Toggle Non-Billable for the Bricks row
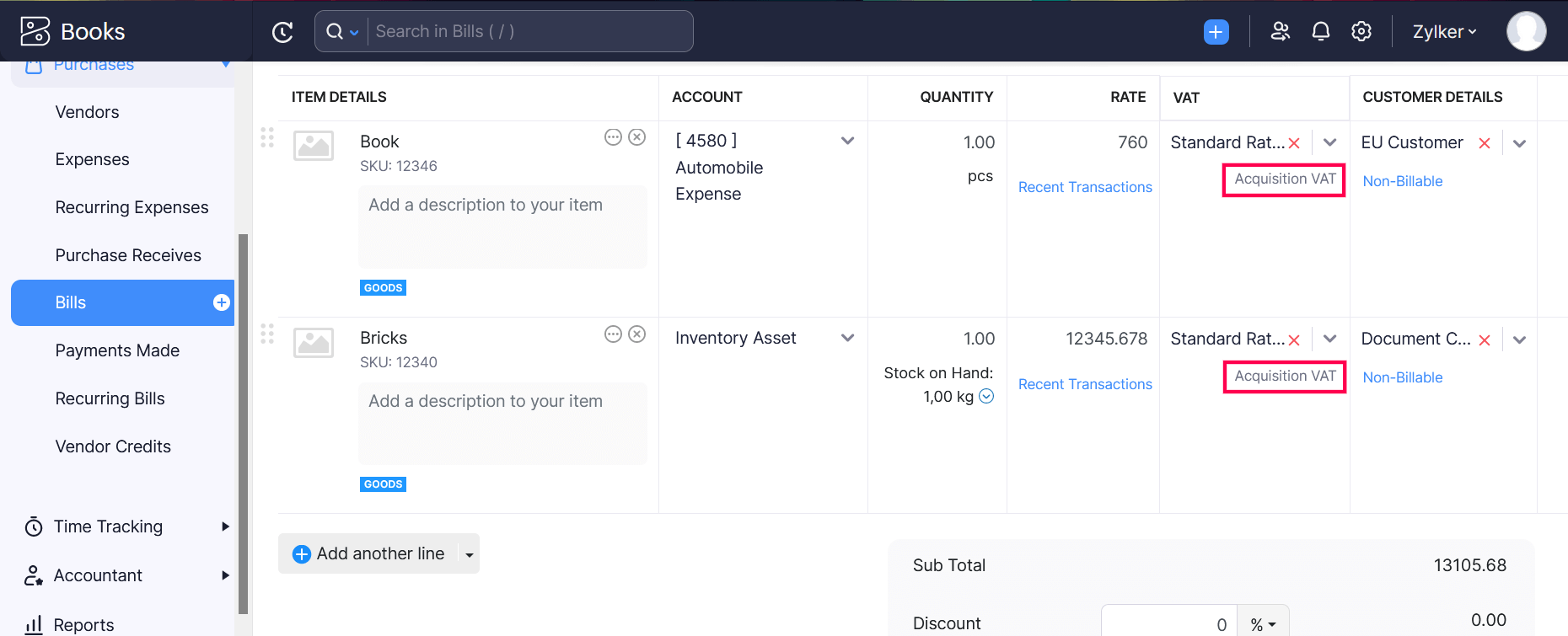The width and height of the screenshot is (1568, 636). point(1402,377)
